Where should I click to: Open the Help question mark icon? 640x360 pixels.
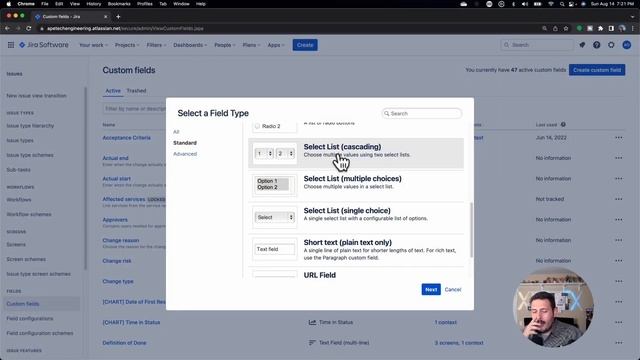[596, 45]
